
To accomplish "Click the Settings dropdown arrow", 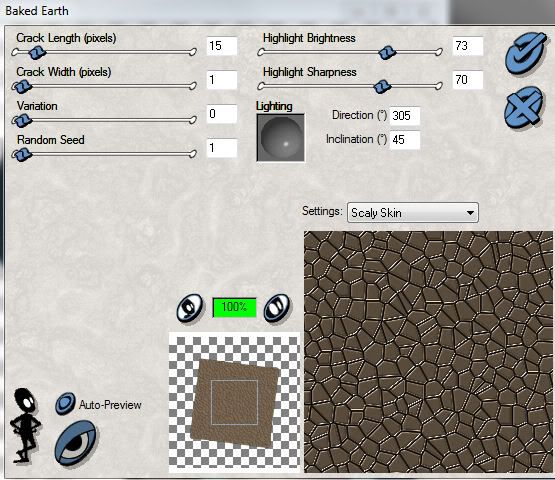I will coord(470,213).
